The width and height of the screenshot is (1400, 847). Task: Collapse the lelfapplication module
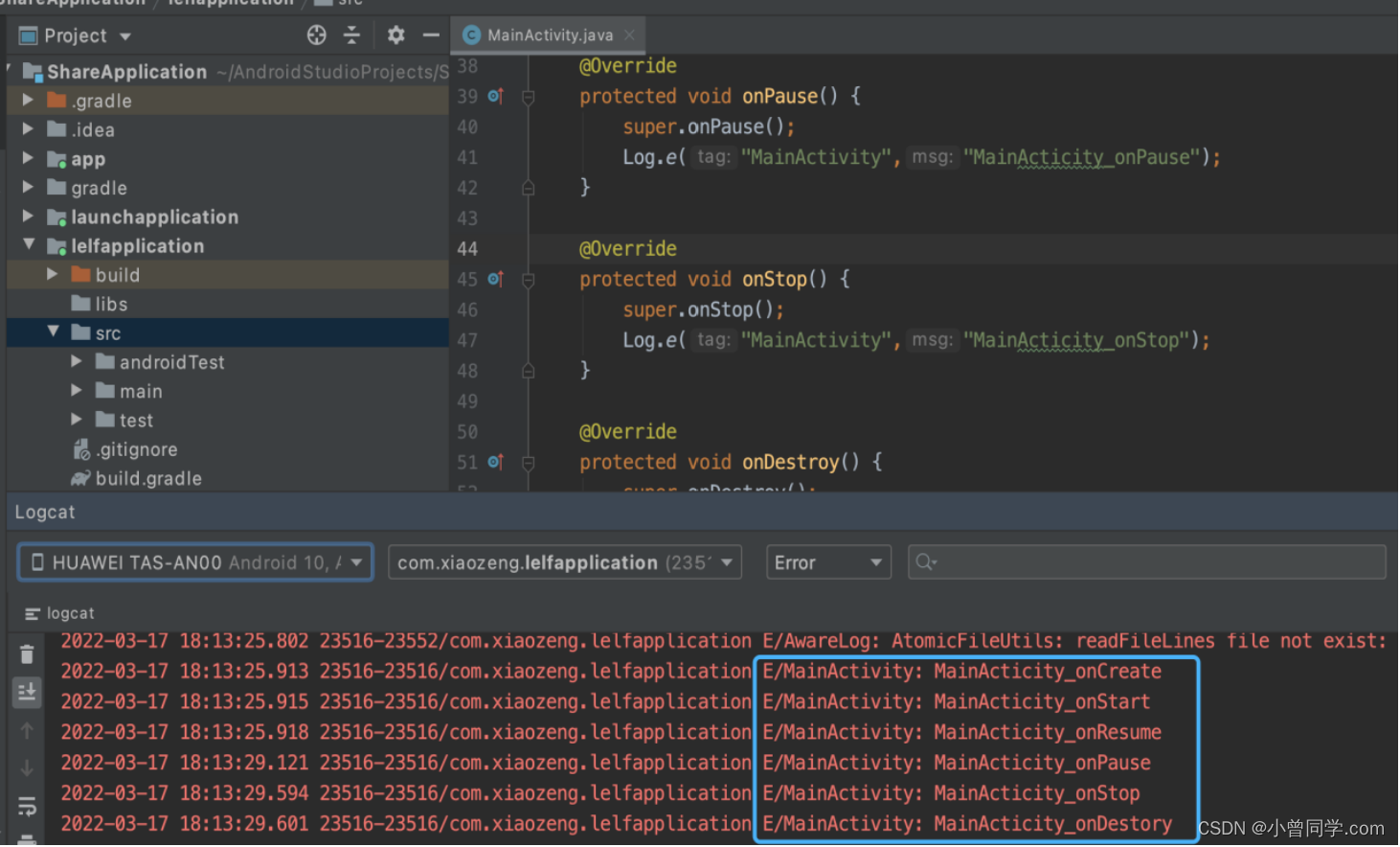point(29,245)
